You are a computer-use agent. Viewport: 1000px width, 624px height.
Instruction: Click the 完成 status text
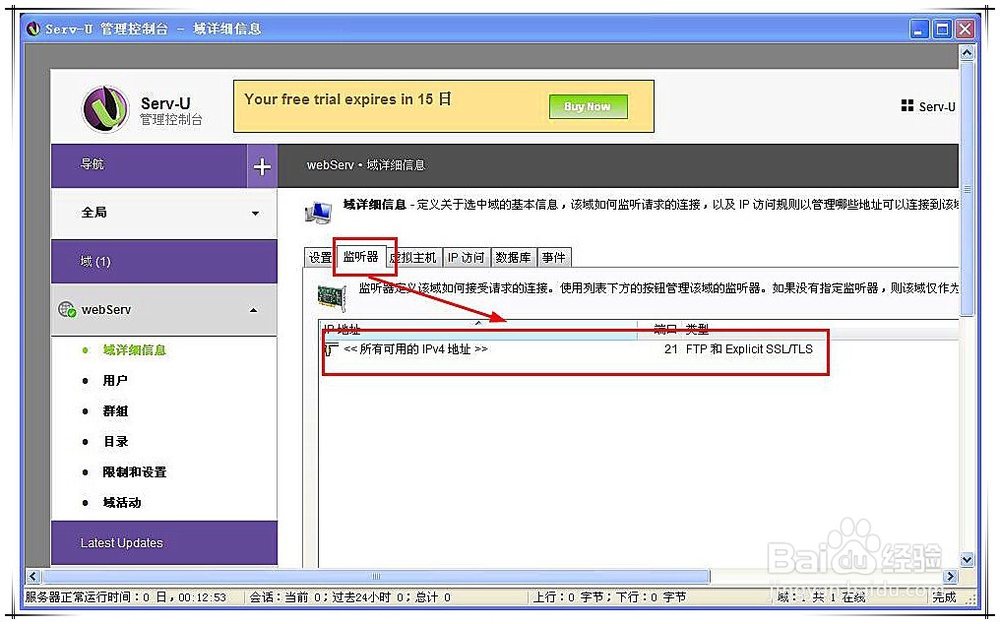pyautogui.click(x=944, y=598)
